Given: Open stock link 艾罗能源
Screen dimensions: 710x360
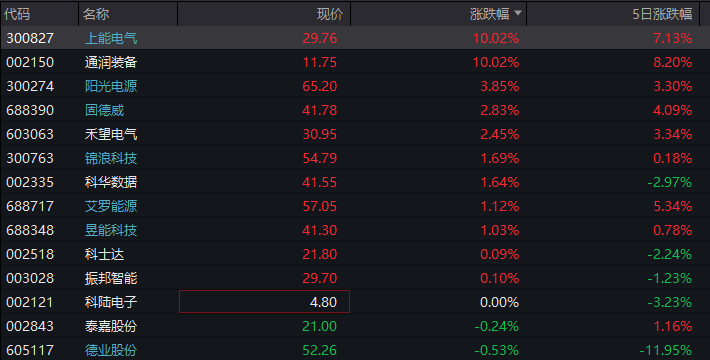Looking at the screenshot, I should pos(111,206).
